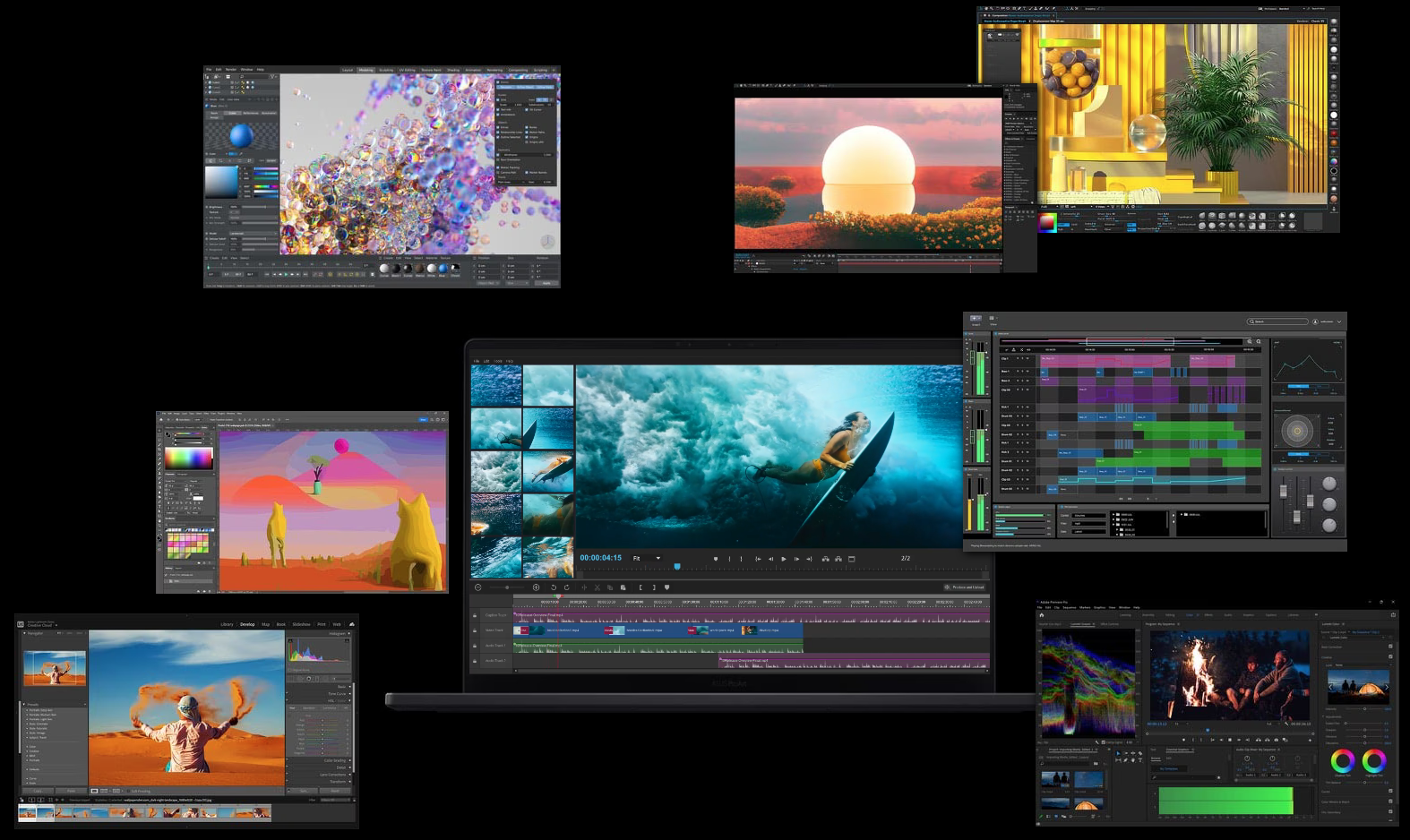Open the Slideshow module in Lightroom
This screenshot has height=840, width=1410.
click(x=301, y=624)
